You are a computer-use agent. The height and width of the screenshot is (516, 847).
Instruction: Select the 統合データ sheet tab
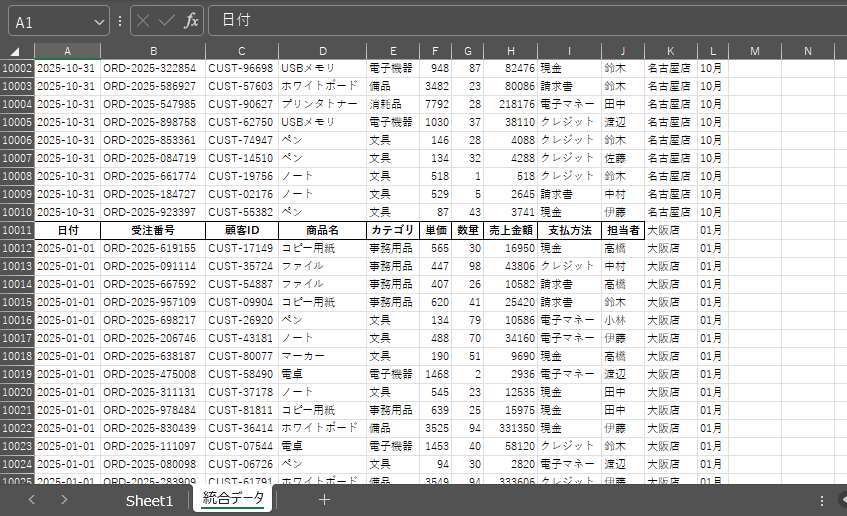click(x=234, y=499)
